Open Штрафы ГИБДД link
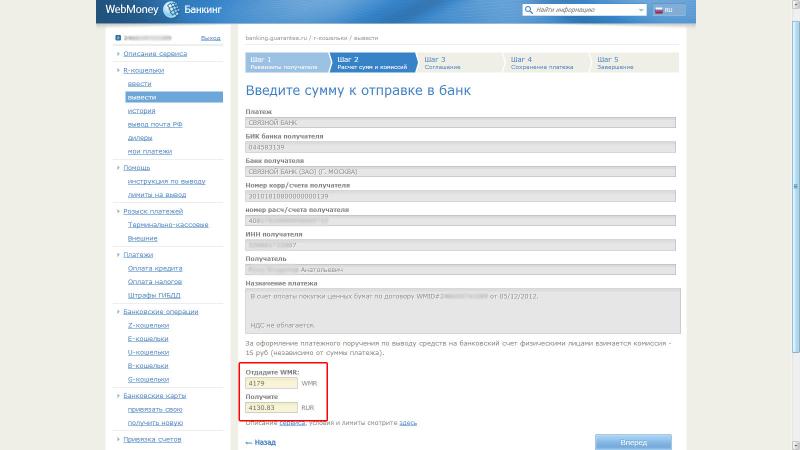The width and height of the screenshot is (800, 450). coord(154,295)
